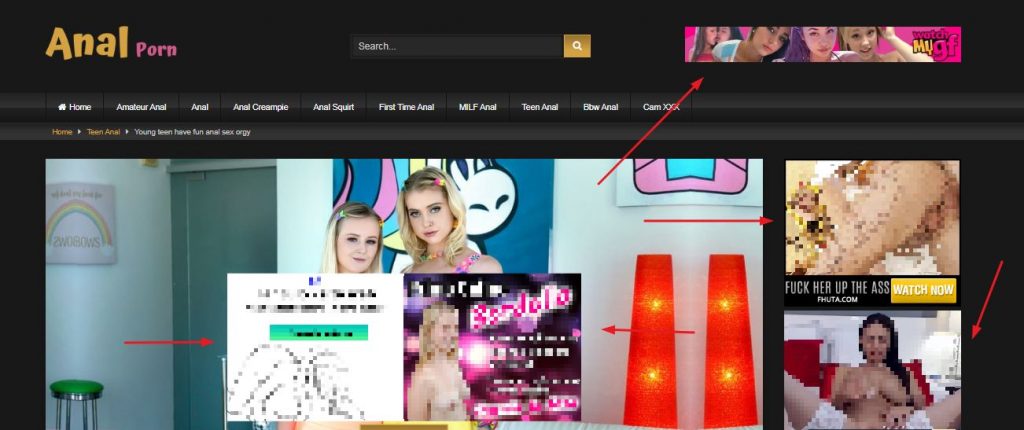This screenshot has height=430, width=1024.
Task: Click the green button in white overlay ad
Action: [x=318, y=332]
